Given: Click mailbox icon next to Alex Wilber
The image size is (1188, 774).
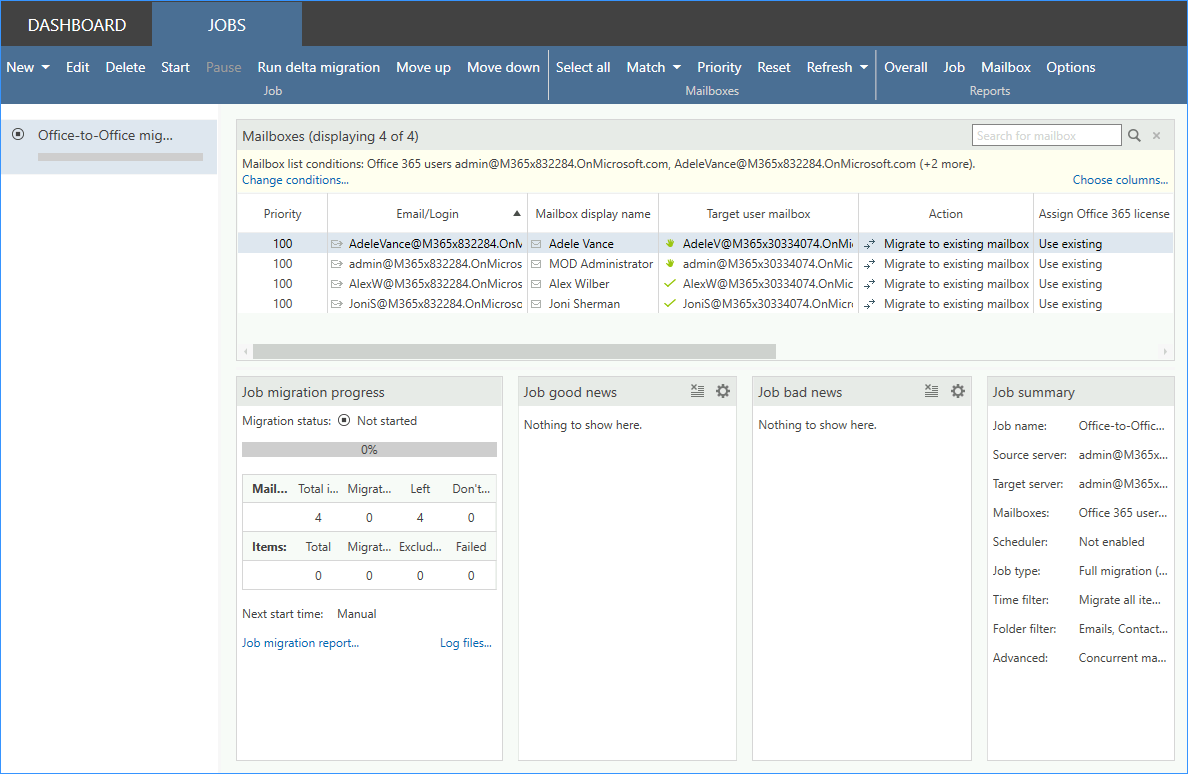Looking at the screenshot, I should pyautogui.click(x=536, y=284).
